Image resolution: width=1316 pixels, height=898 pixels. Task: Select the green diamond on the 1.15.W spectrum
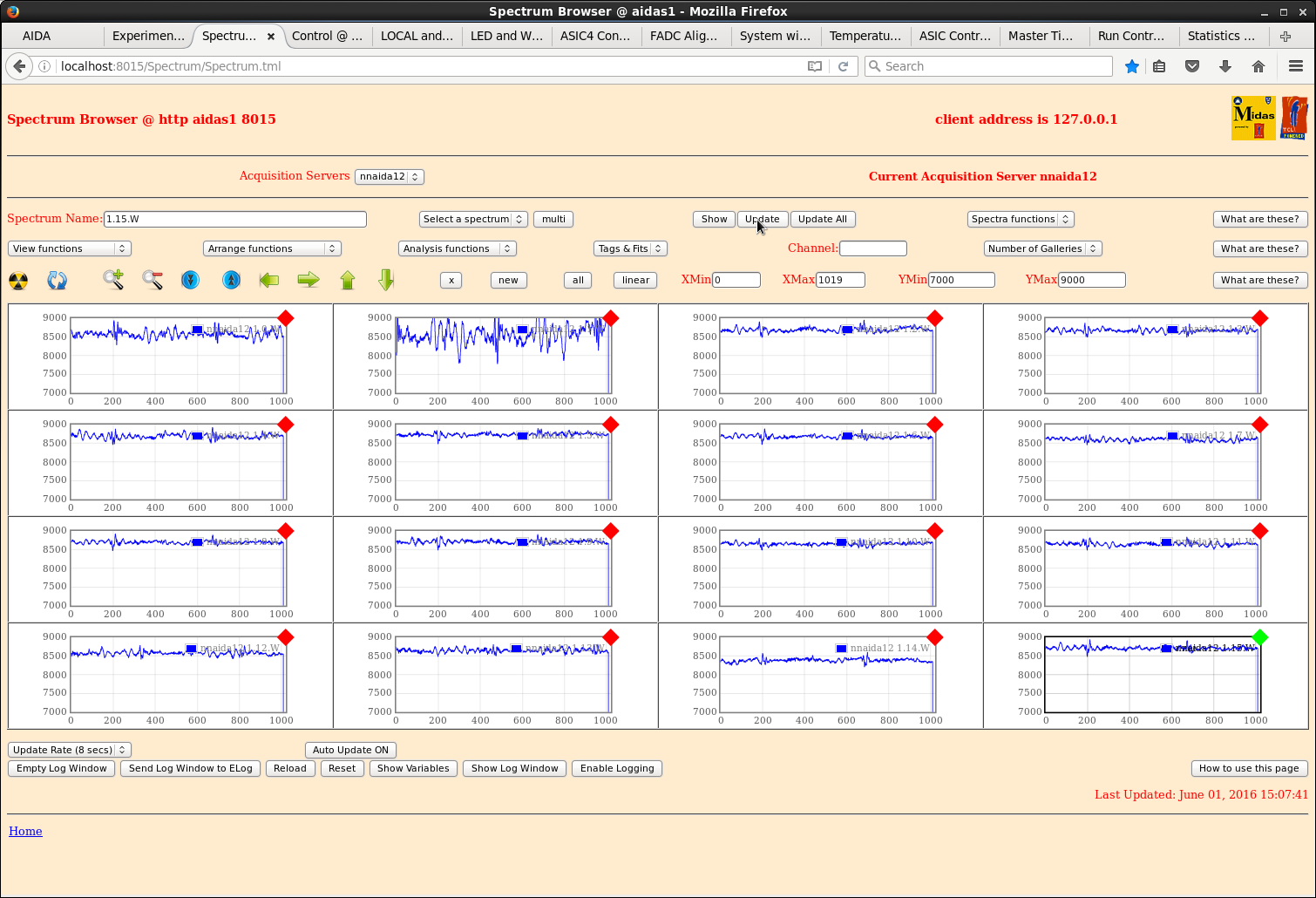click(x=1259, y=637)
